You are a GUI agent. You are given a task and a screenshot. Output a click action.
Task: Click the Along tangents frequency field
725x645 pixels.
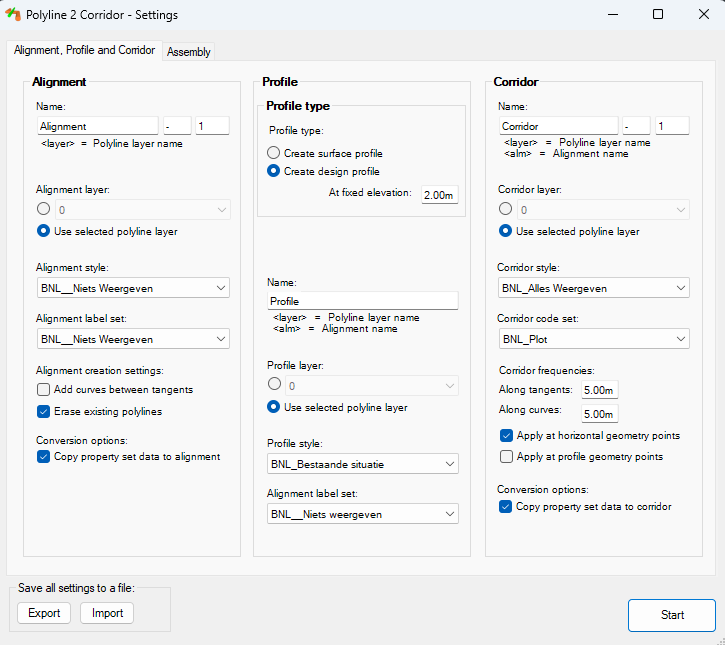click(599, 390)
